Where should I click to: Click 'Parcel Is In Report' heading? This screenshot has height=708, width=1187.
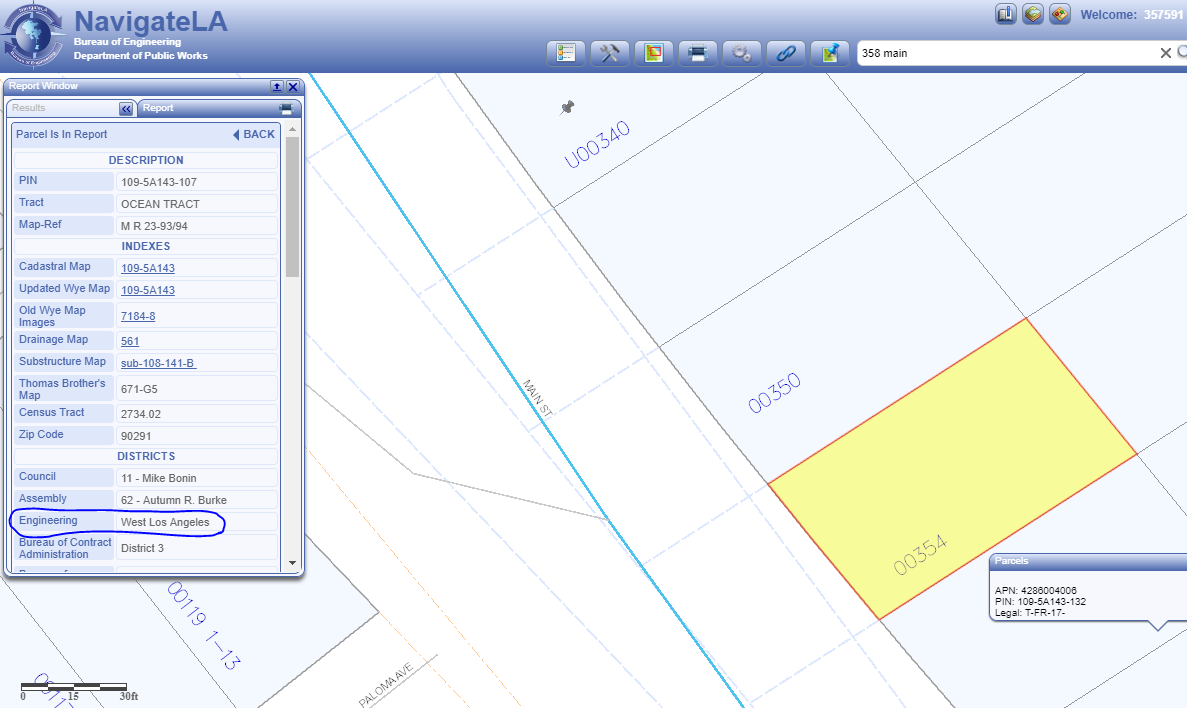[x=62, y=135]
